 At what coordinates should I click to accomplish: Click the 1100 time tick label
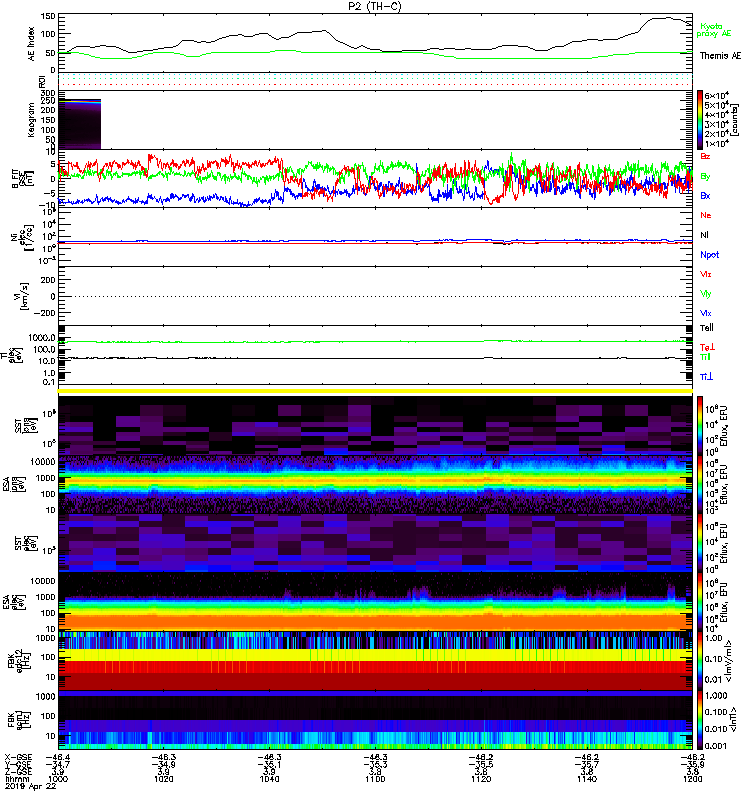(x=375, y=779)
